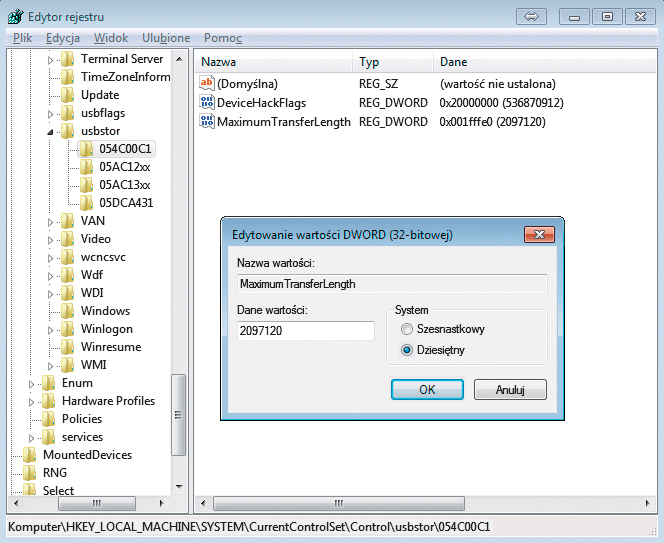Click the Dane wartości input field
664x543 pixels.
pos(305,330)
